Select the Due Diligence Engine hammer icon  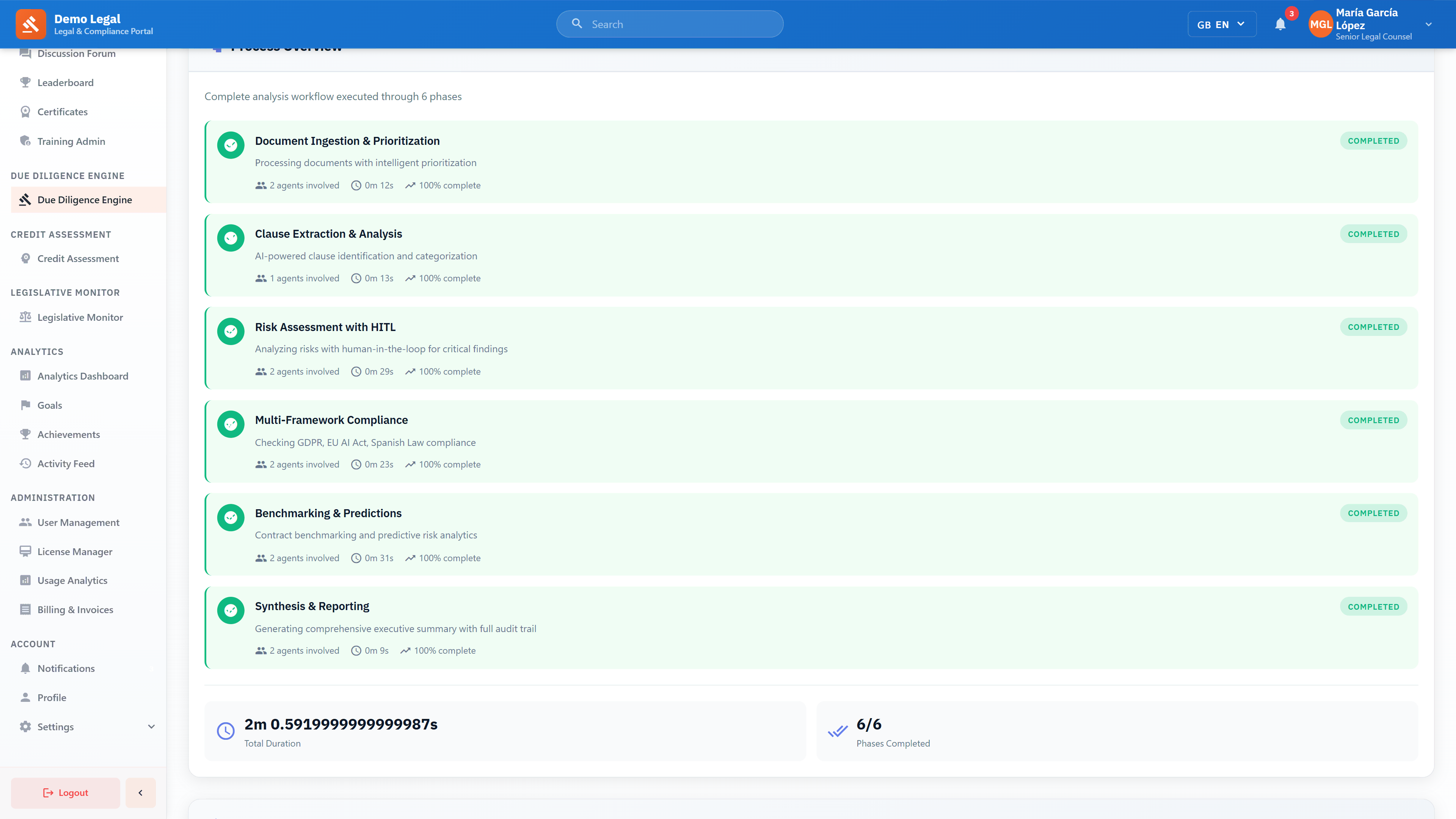(25, 199)
